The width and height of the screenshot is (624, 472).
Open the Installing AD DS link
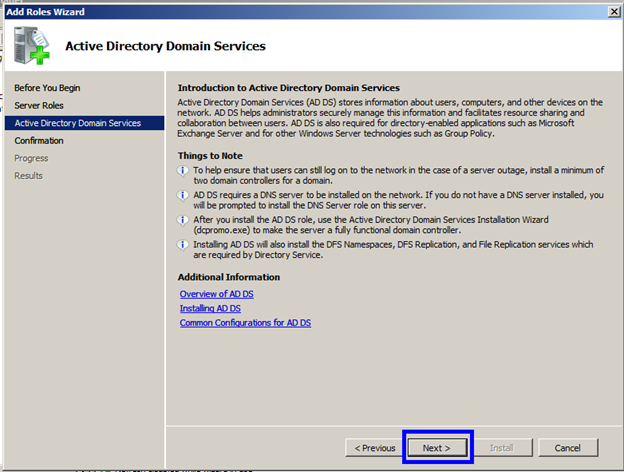tap(210, 308)
